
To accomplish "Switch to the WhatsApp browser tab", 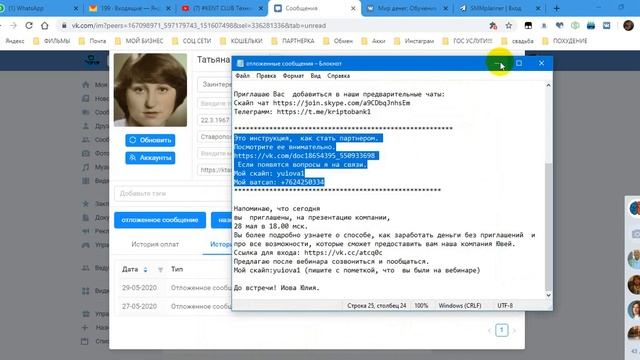I will pos(38,8).
